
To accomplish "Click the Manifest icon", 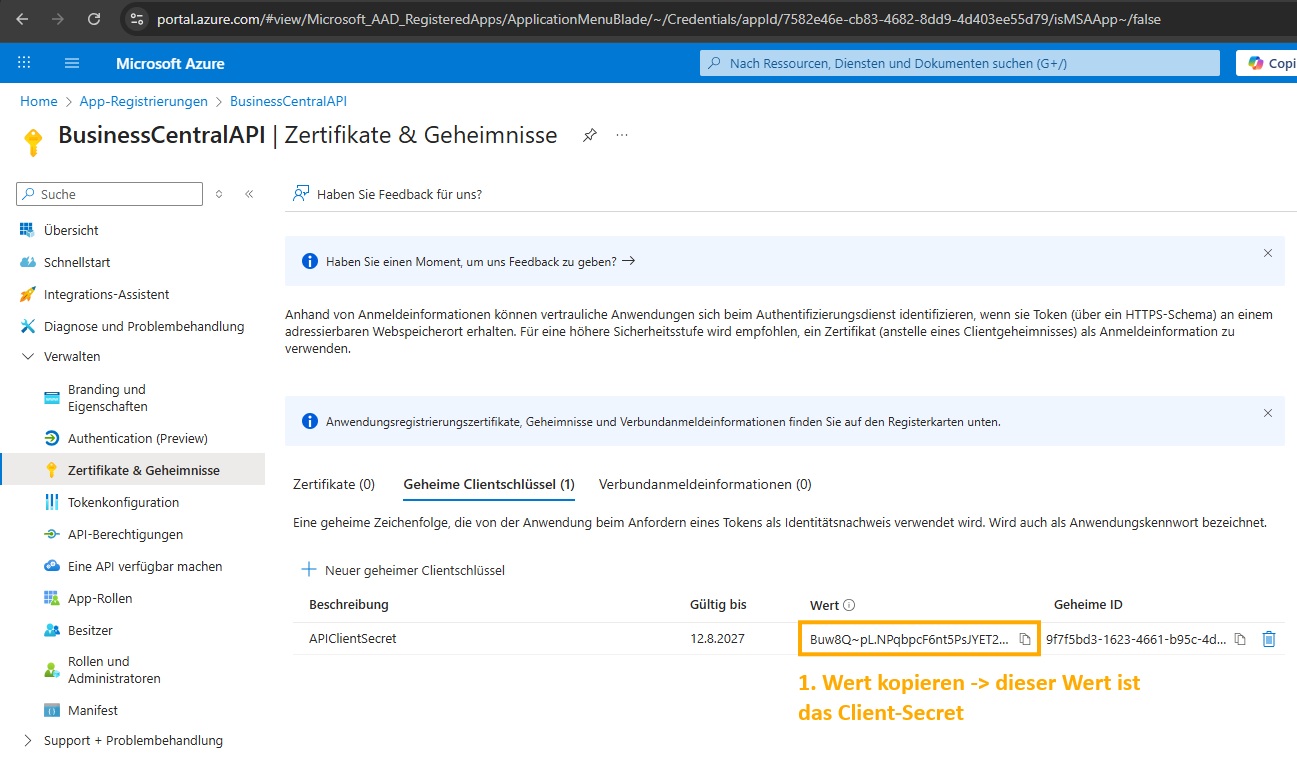I will (52, 710).
